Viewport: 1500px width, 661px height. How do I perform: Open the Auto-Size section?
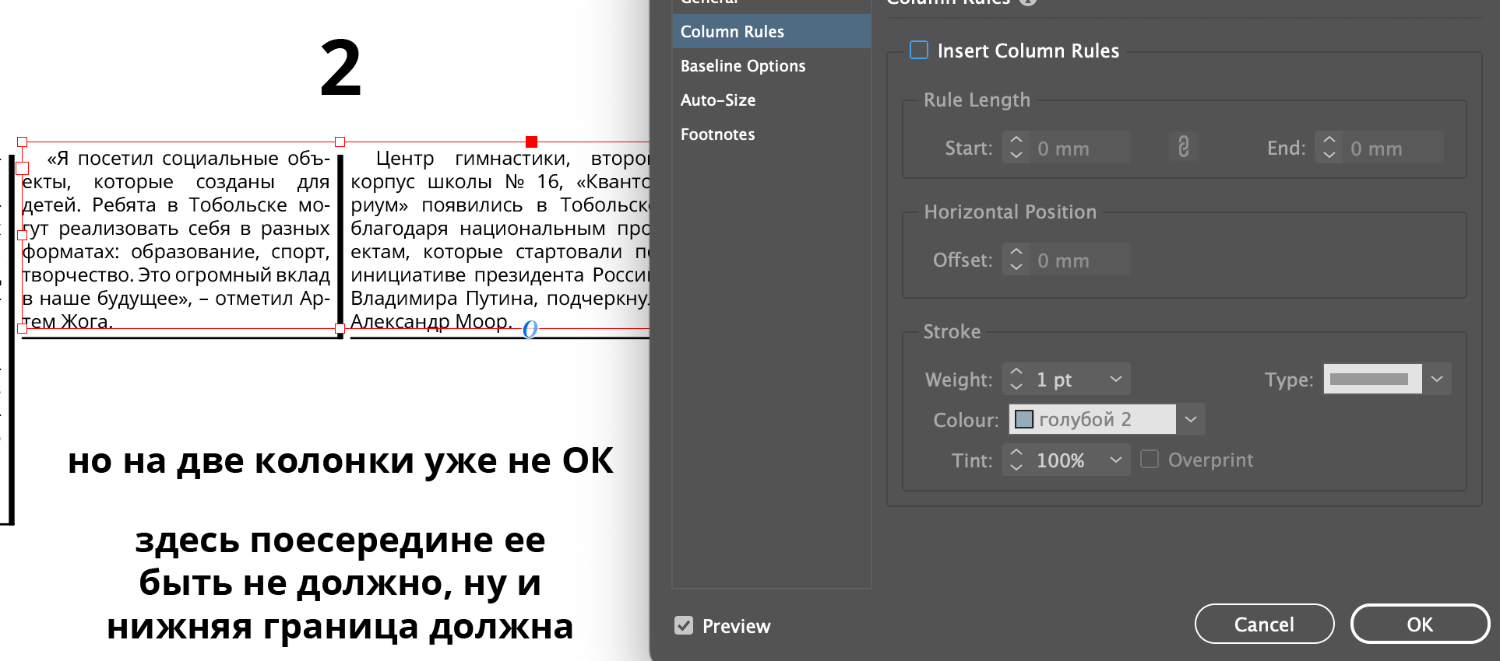point(718,100)
